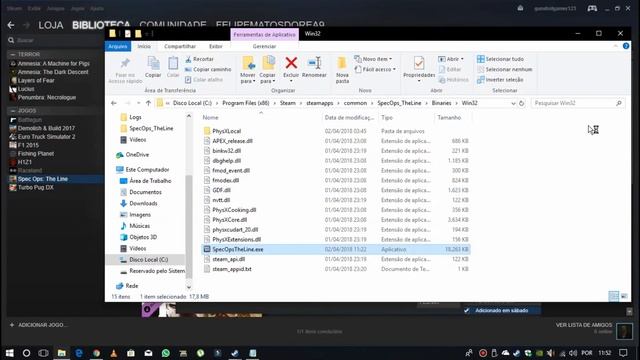Image resolution: width=640 pixels, height=360 pixels.
Task: Select Turbo Pug DX in Steam library
Action: click(36, 187)
